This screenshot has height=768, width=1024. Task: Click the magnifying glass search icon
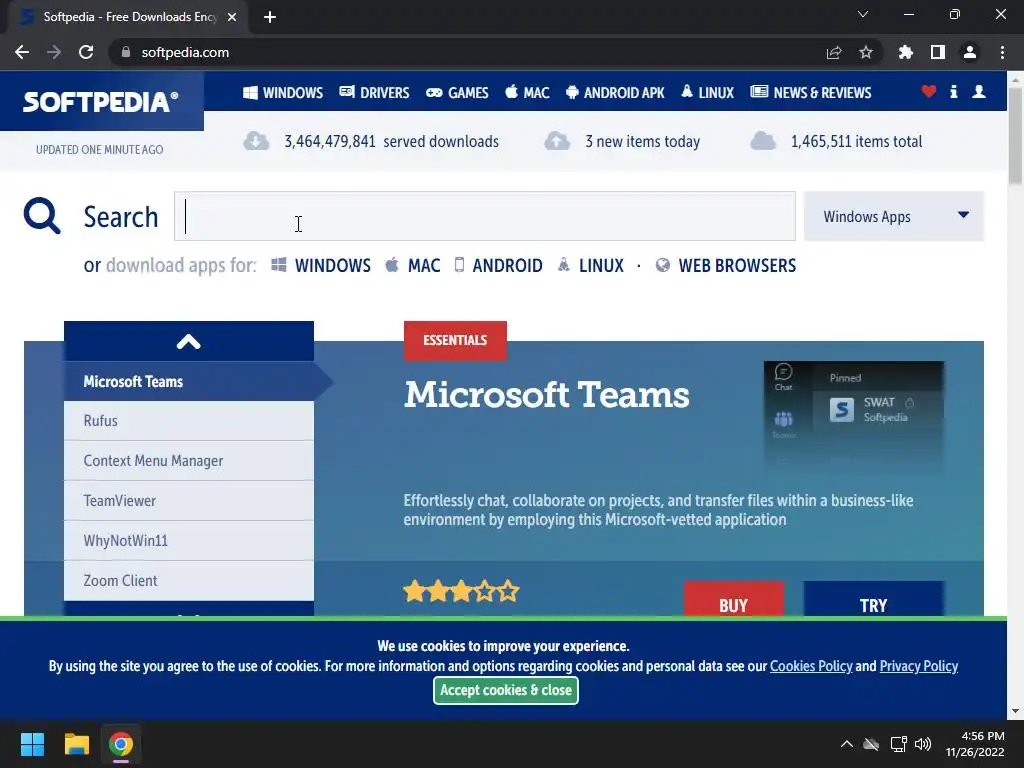[42, 216]
